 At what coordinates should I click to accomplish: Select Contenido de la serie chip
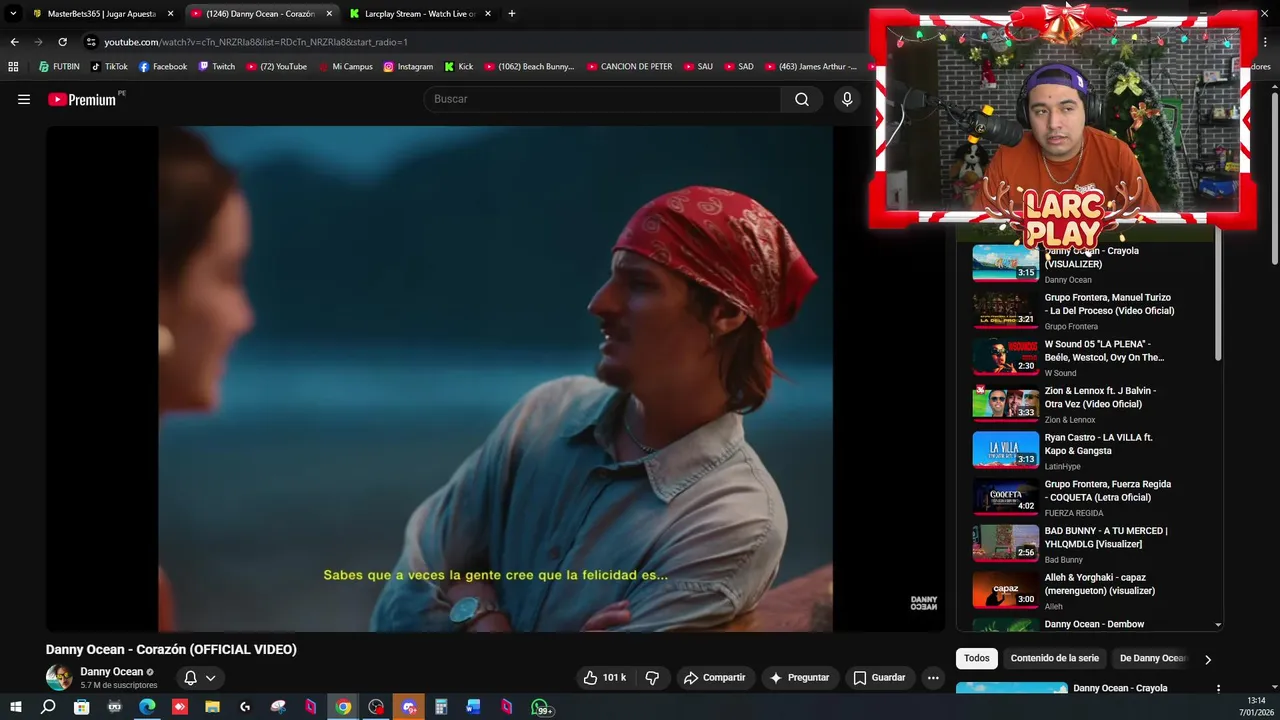click(x=1054, y=658)
